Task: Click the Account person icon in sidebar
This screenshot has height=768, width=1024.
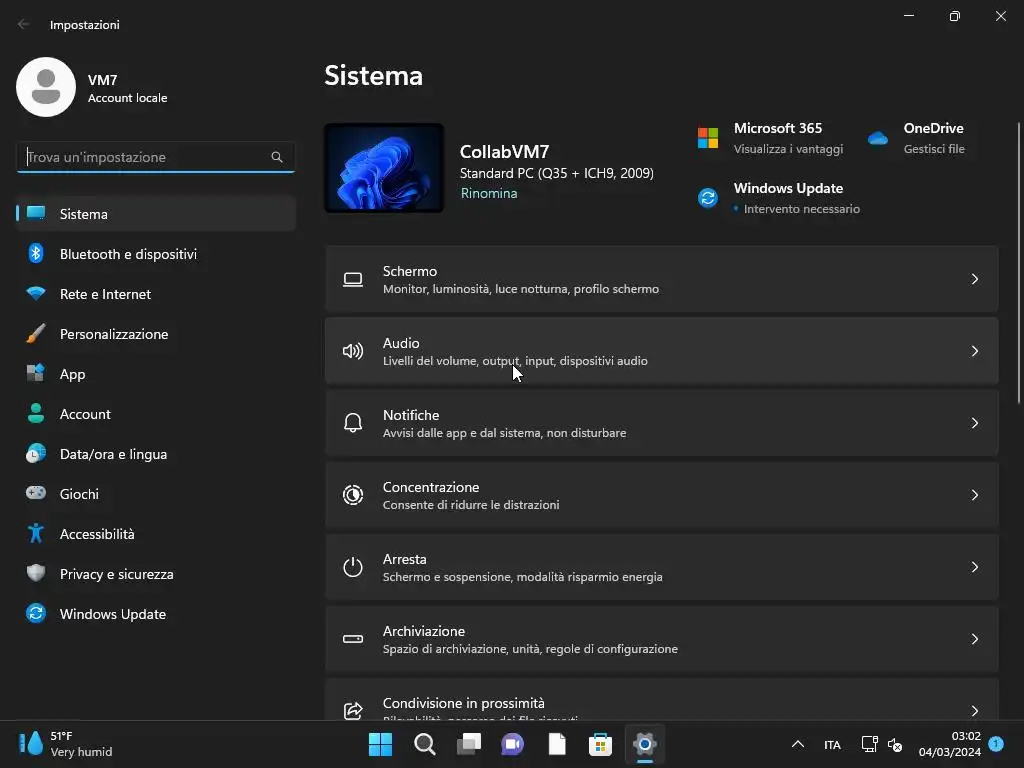Action: tap(35, 413)
